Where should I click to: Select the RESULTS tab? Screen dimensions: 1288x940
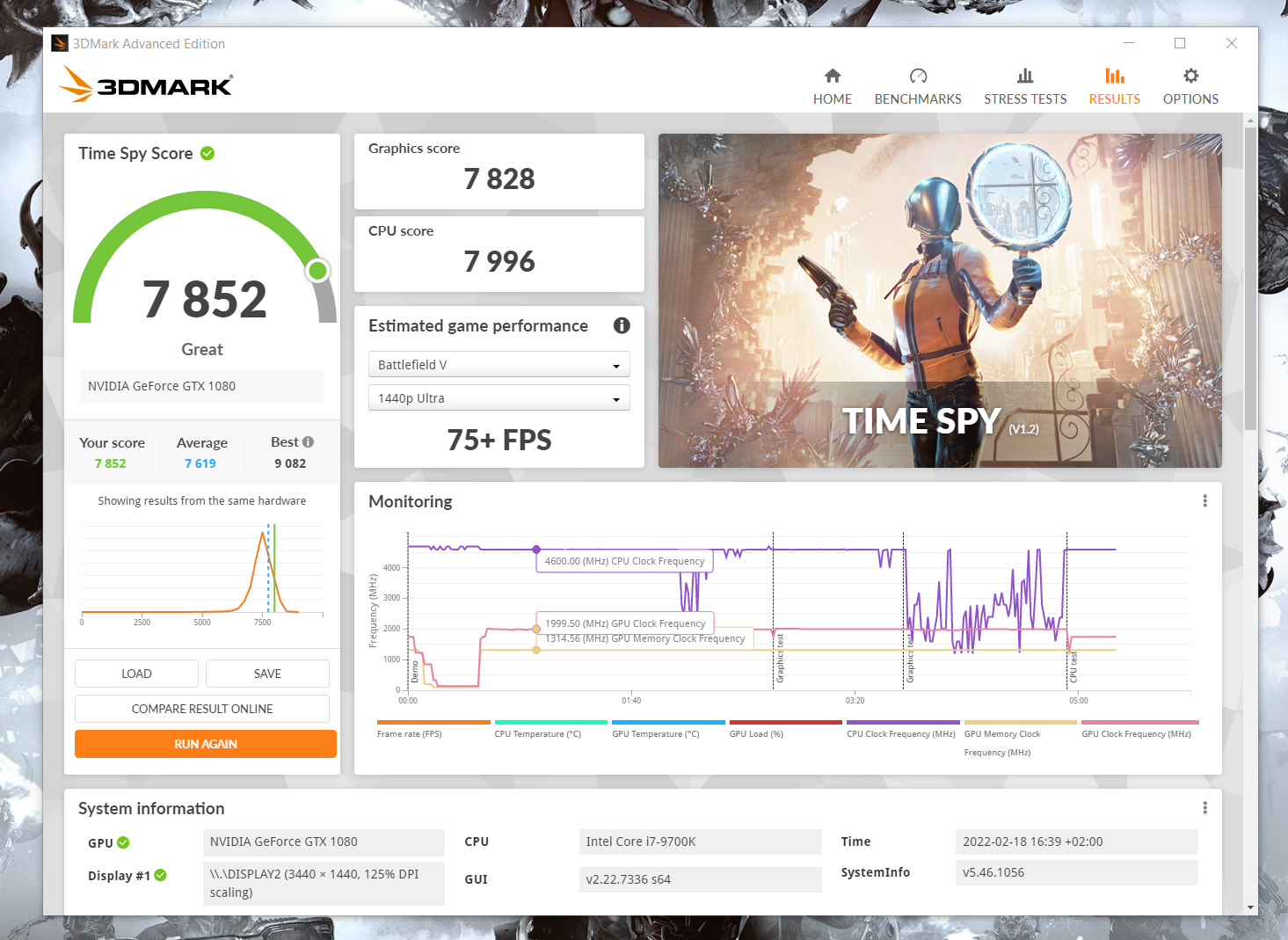click(1115, 86)
